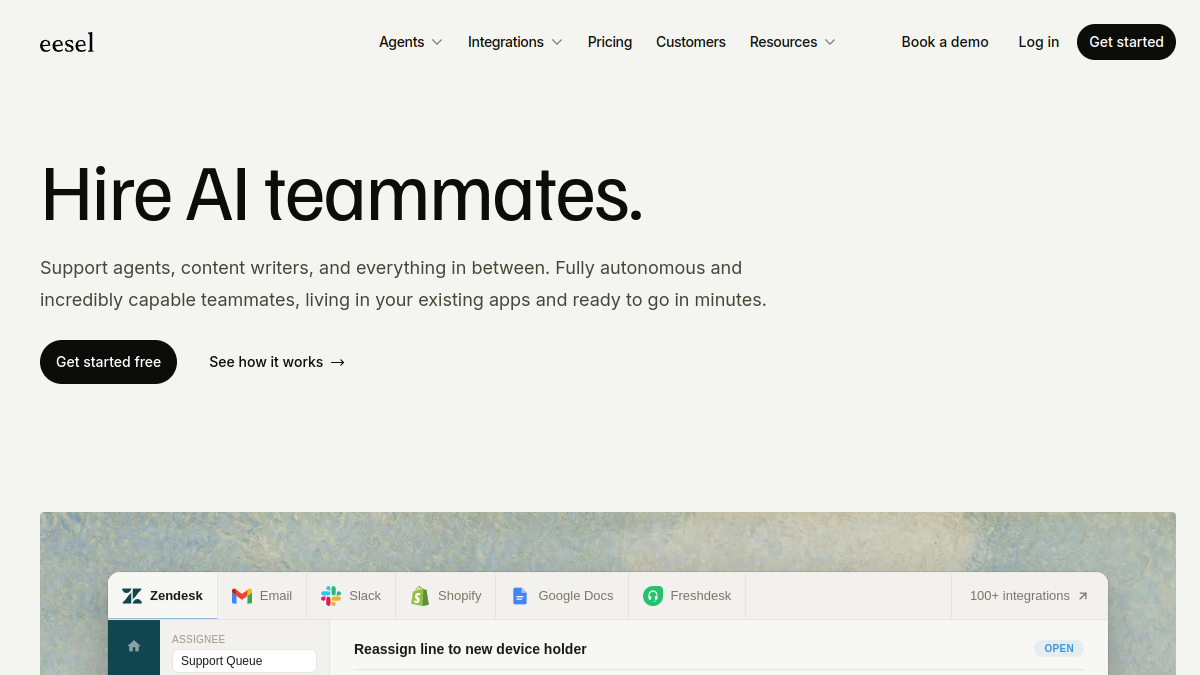Click the ASSIGNEE label

pos(199,639)
